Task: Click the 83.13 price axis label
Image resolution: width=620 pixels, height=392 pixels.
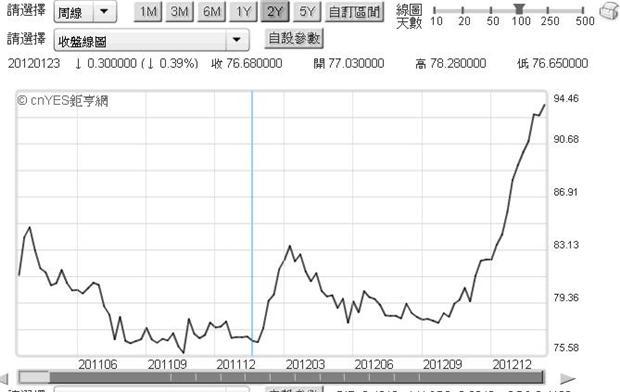Action: pos(566,245)
